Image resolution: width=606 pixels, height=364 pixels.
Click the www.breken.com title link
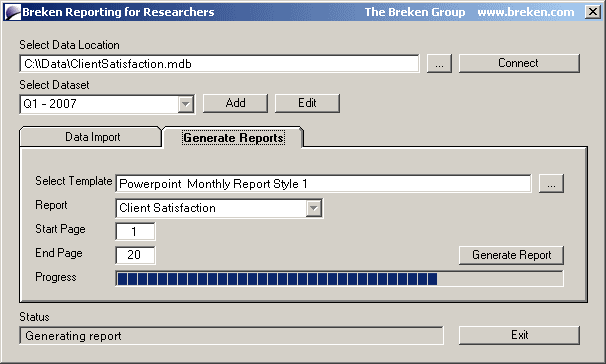(x=526, y=12)
